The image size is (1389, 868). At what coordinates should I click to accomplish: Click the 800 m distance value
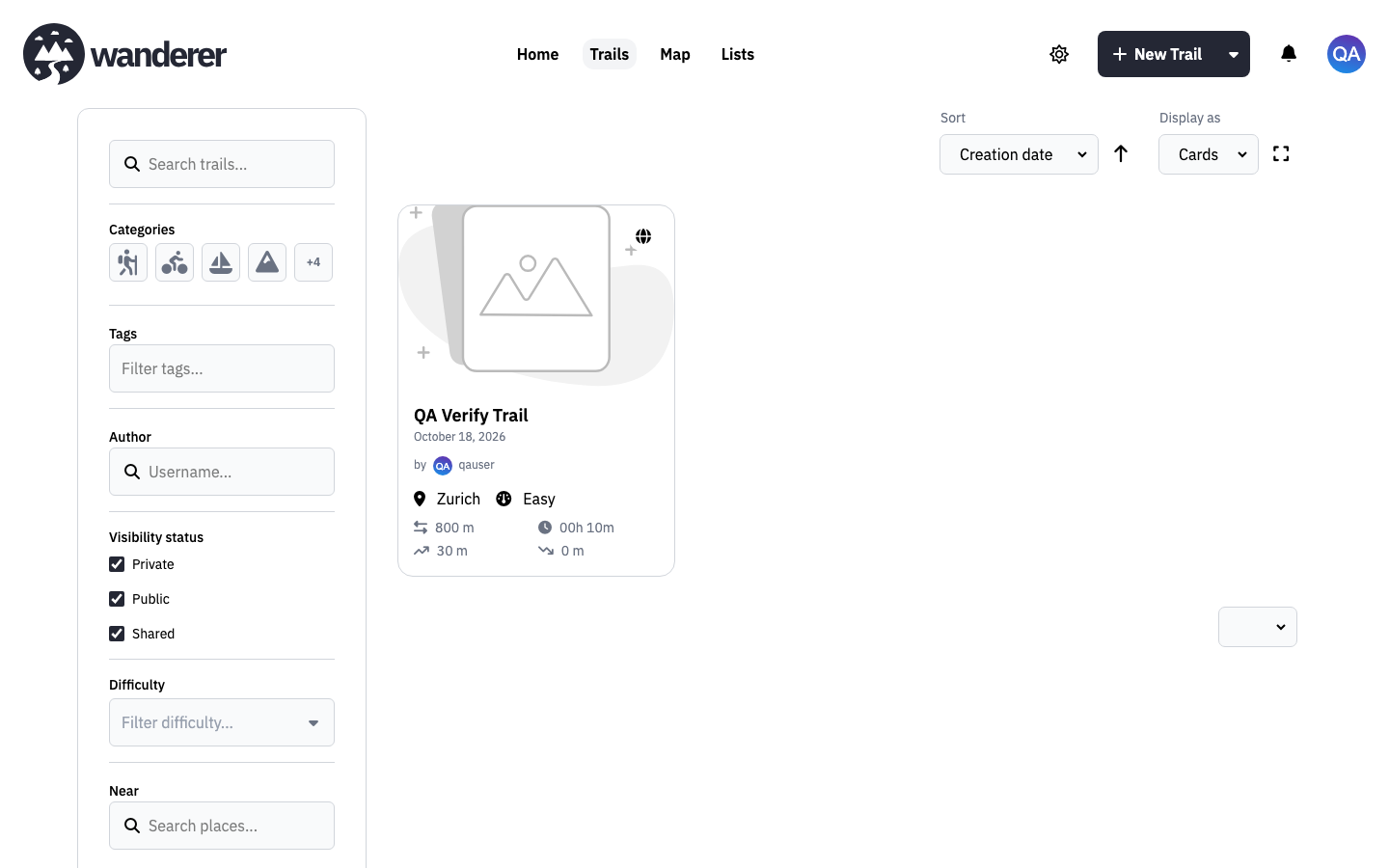pos(454,528)
